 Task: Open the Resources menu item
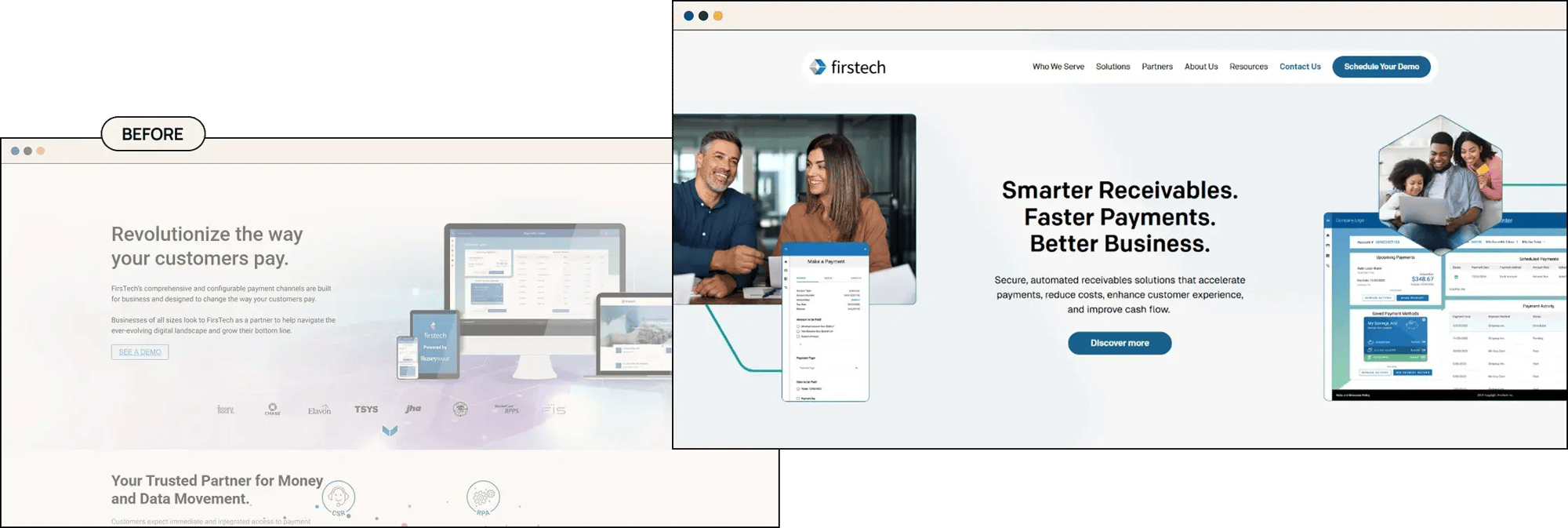tap(1248, 67)
